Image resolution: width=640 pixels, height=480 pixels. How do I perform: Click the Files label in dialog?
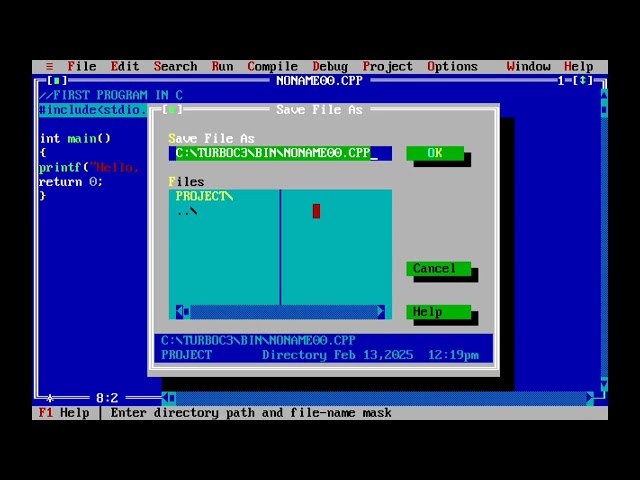pos(186,182)
